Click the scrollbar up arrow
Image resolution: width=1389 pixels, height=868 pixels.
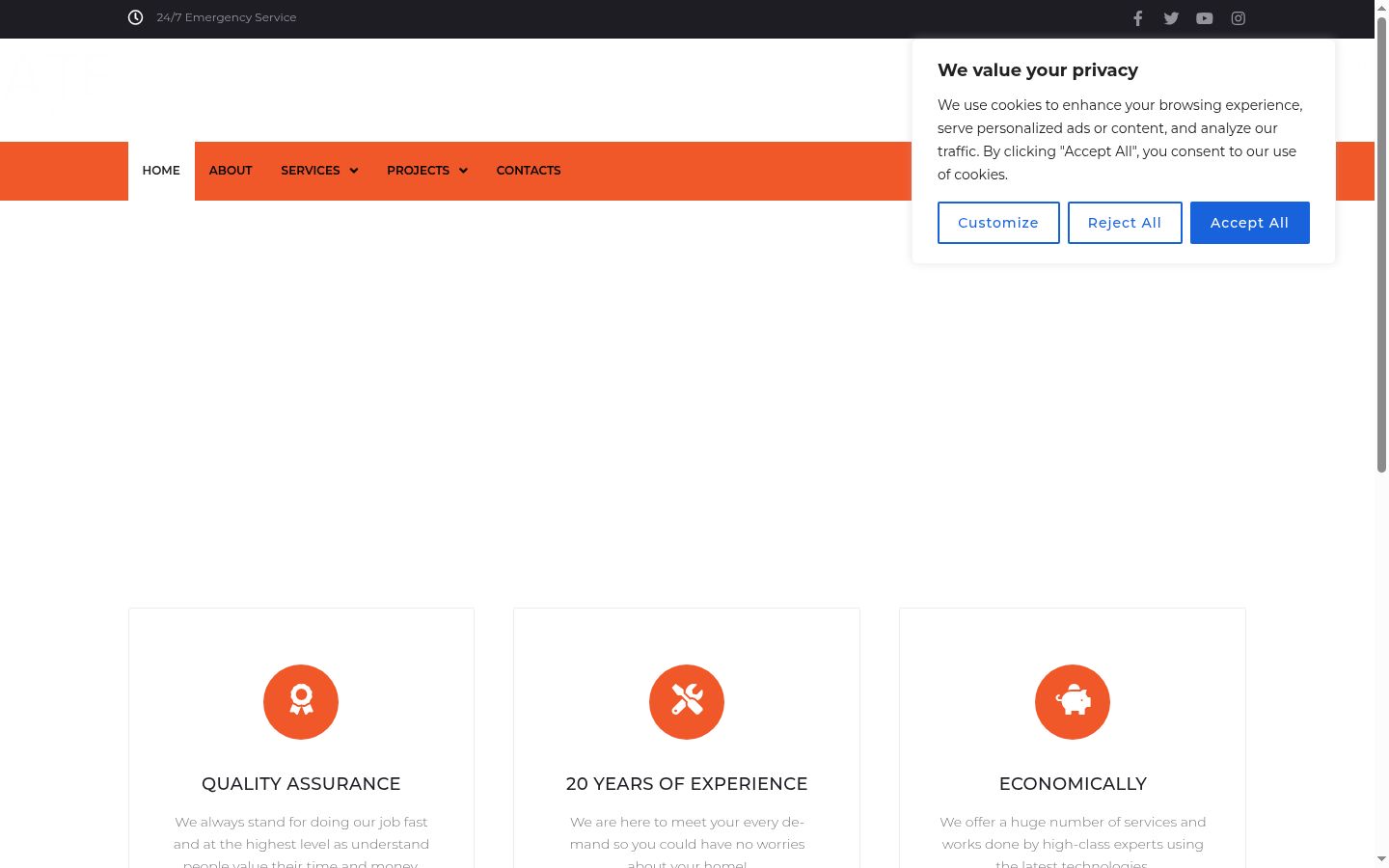[1381, 7]
